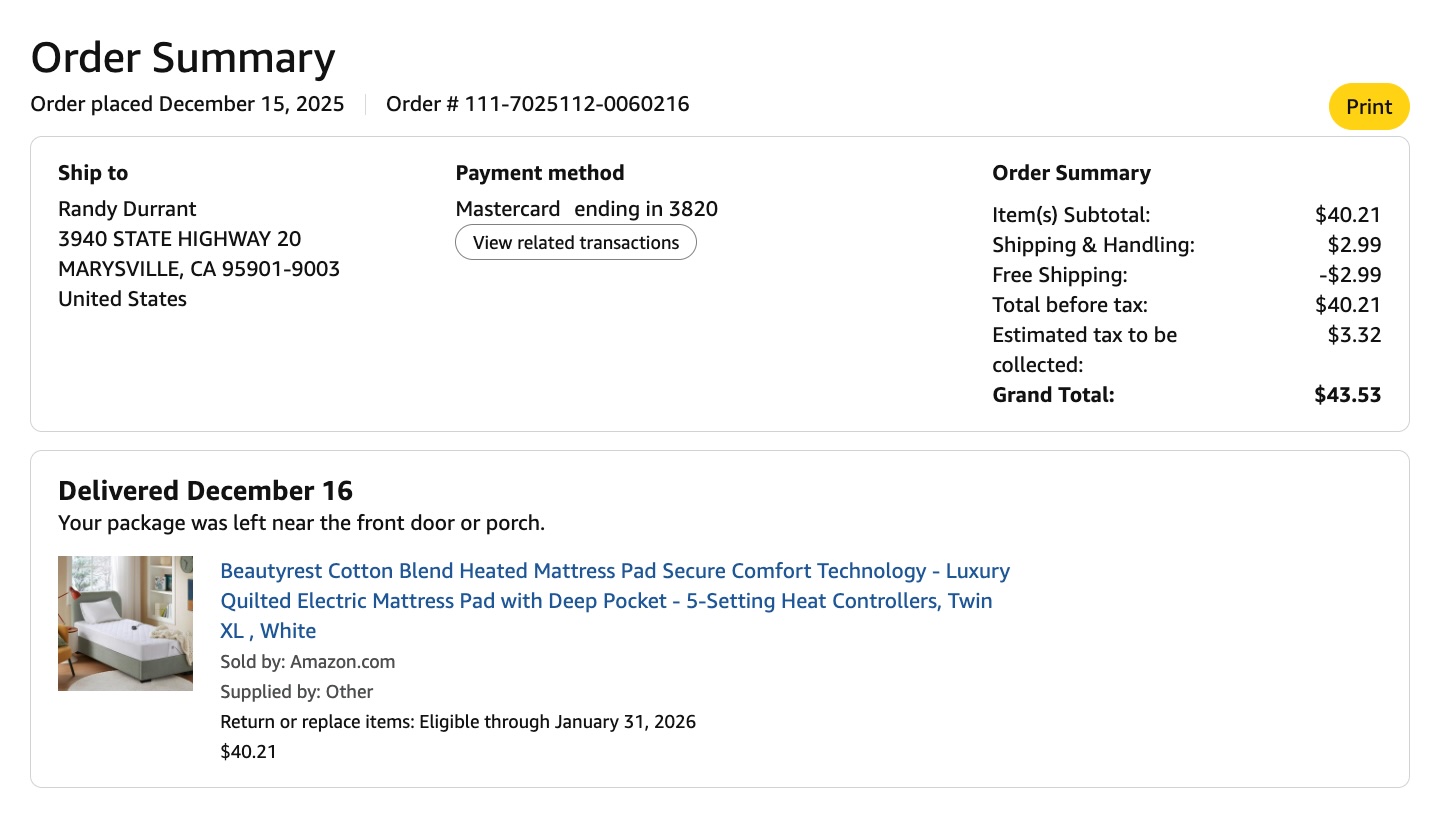Open View related transactions
Viewport: 1439px width, 818px height.
point(576,242)
